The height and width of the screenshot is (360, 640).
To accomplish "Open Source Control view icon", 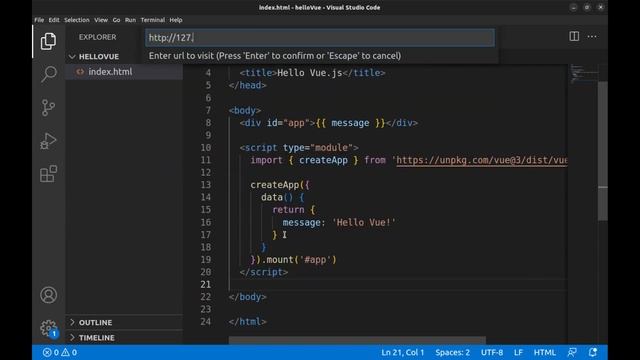I will 48,108.
